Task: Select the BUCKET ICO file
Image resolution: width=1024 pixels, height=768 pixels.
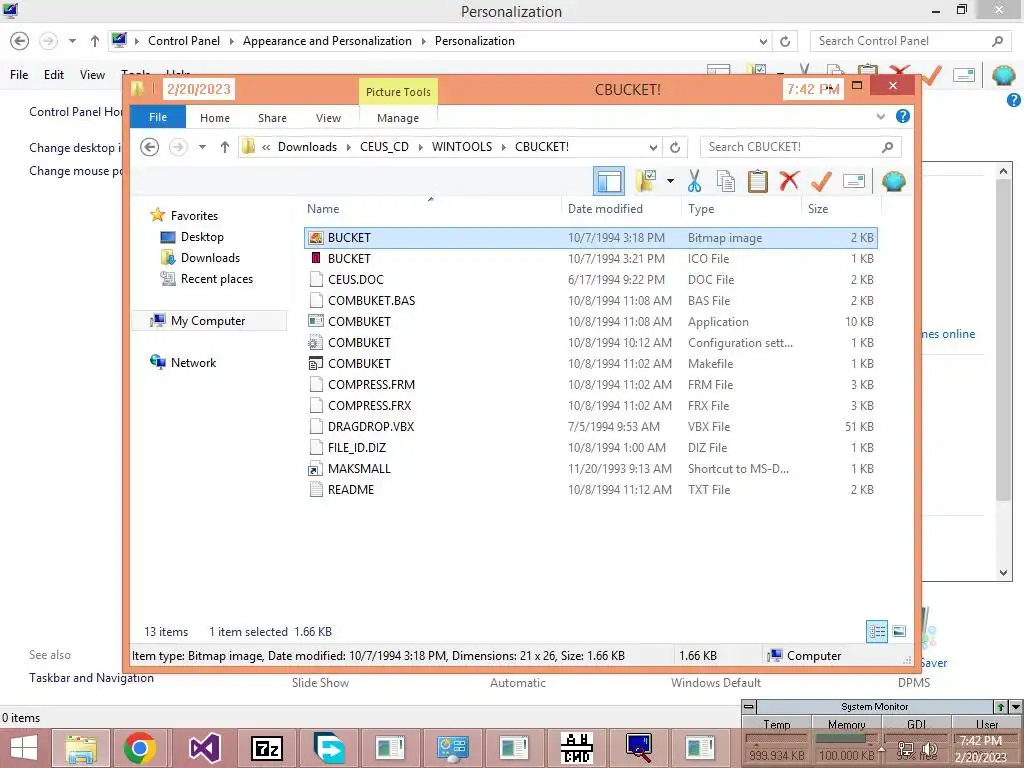Action: click(x=590, y=259)
